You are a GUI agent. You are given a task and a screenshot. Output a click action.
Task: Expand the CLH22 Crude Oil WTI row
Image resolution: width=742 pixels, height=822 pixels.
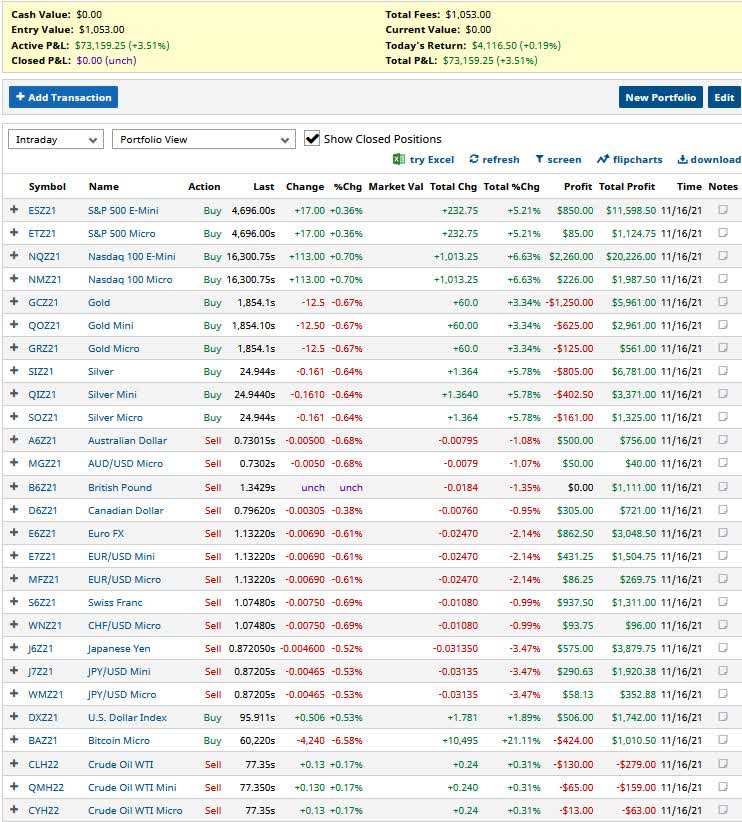click(x=14, y=763)
